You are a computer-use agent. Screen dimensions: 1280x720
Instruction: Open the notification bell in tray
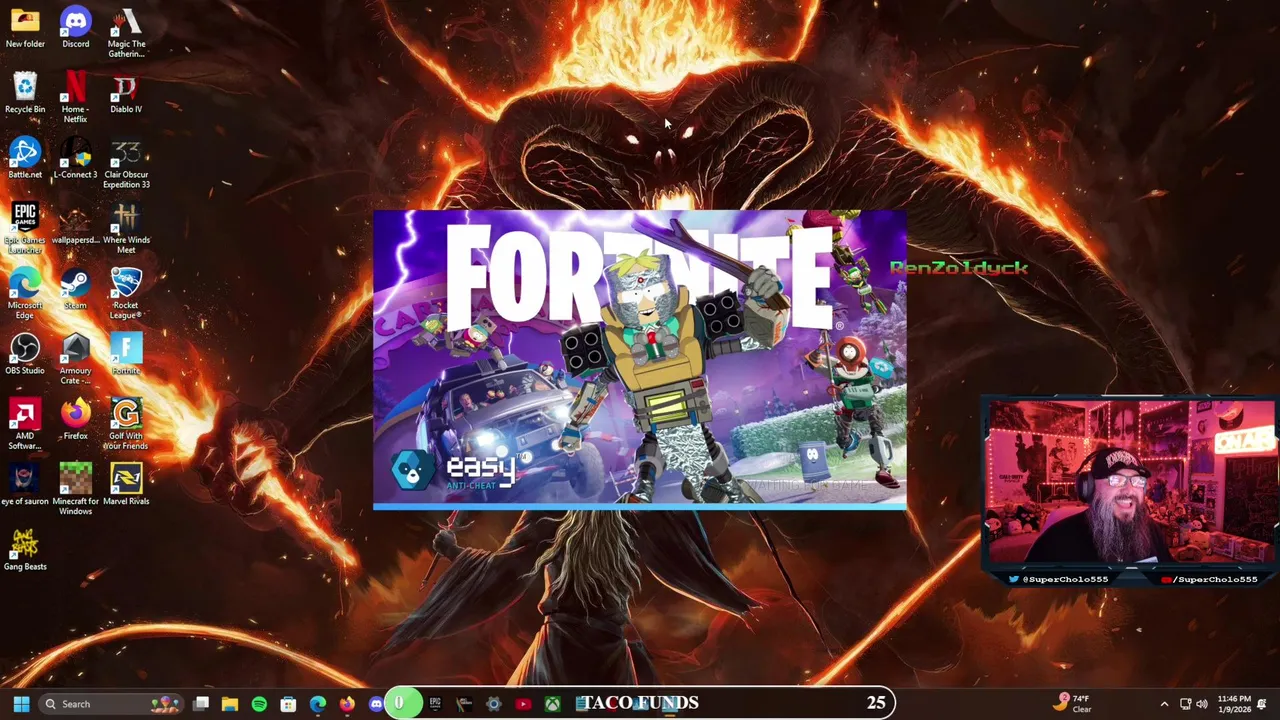click(1262, 704)
